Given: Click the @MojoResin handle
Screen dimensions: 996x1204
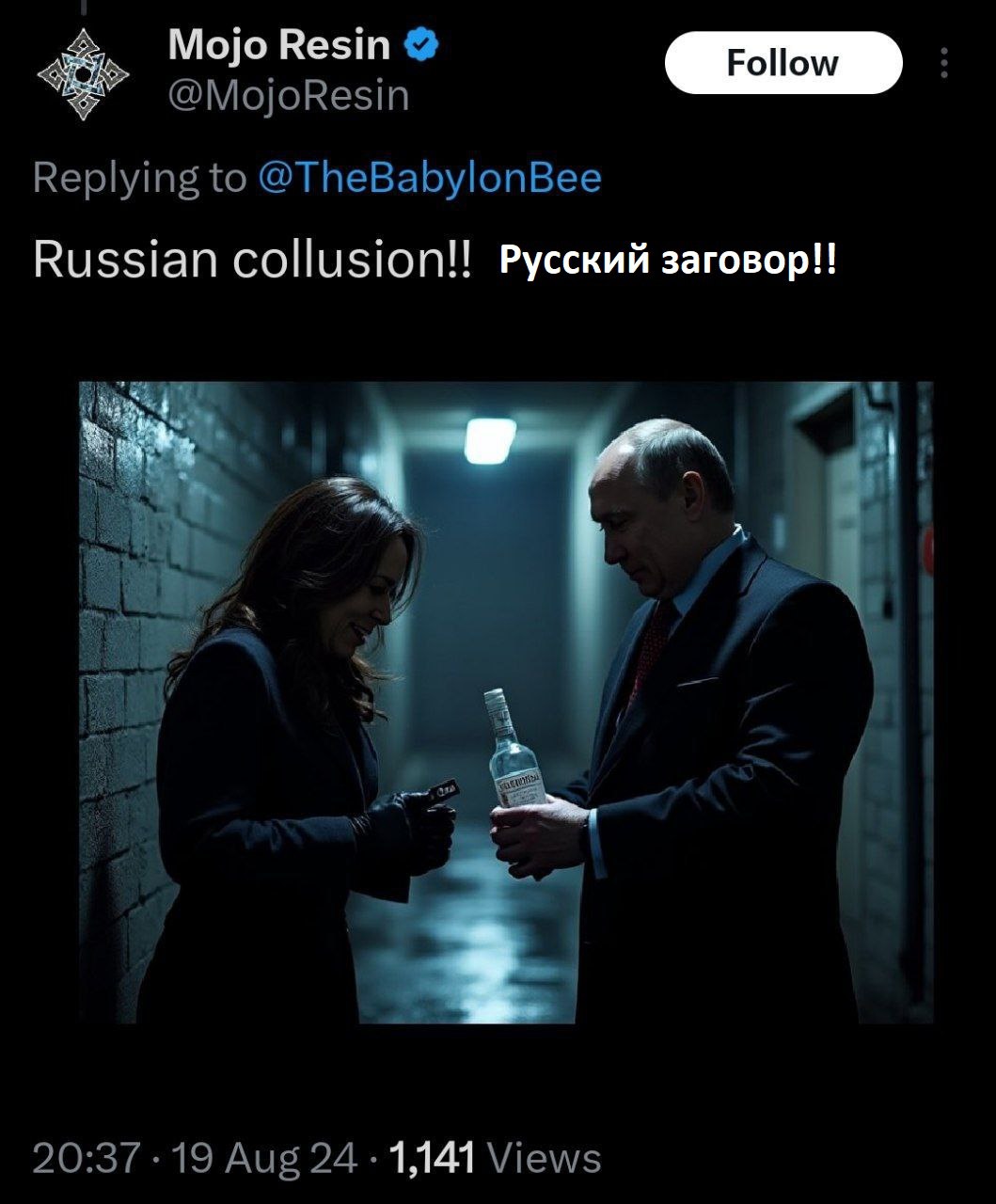Looking at the screenshot, I should click(289, 96).
